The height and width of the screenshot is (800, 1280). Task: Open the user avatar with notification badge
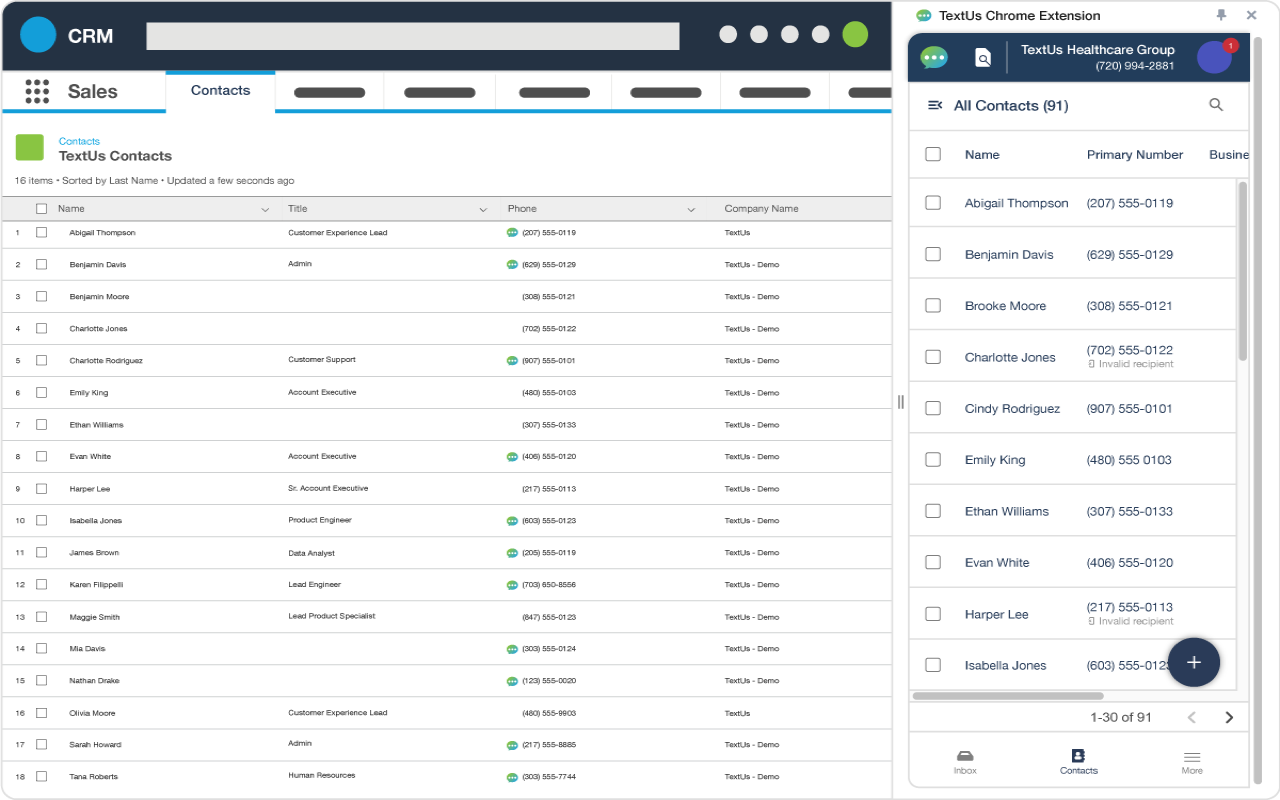(1214, 57)
